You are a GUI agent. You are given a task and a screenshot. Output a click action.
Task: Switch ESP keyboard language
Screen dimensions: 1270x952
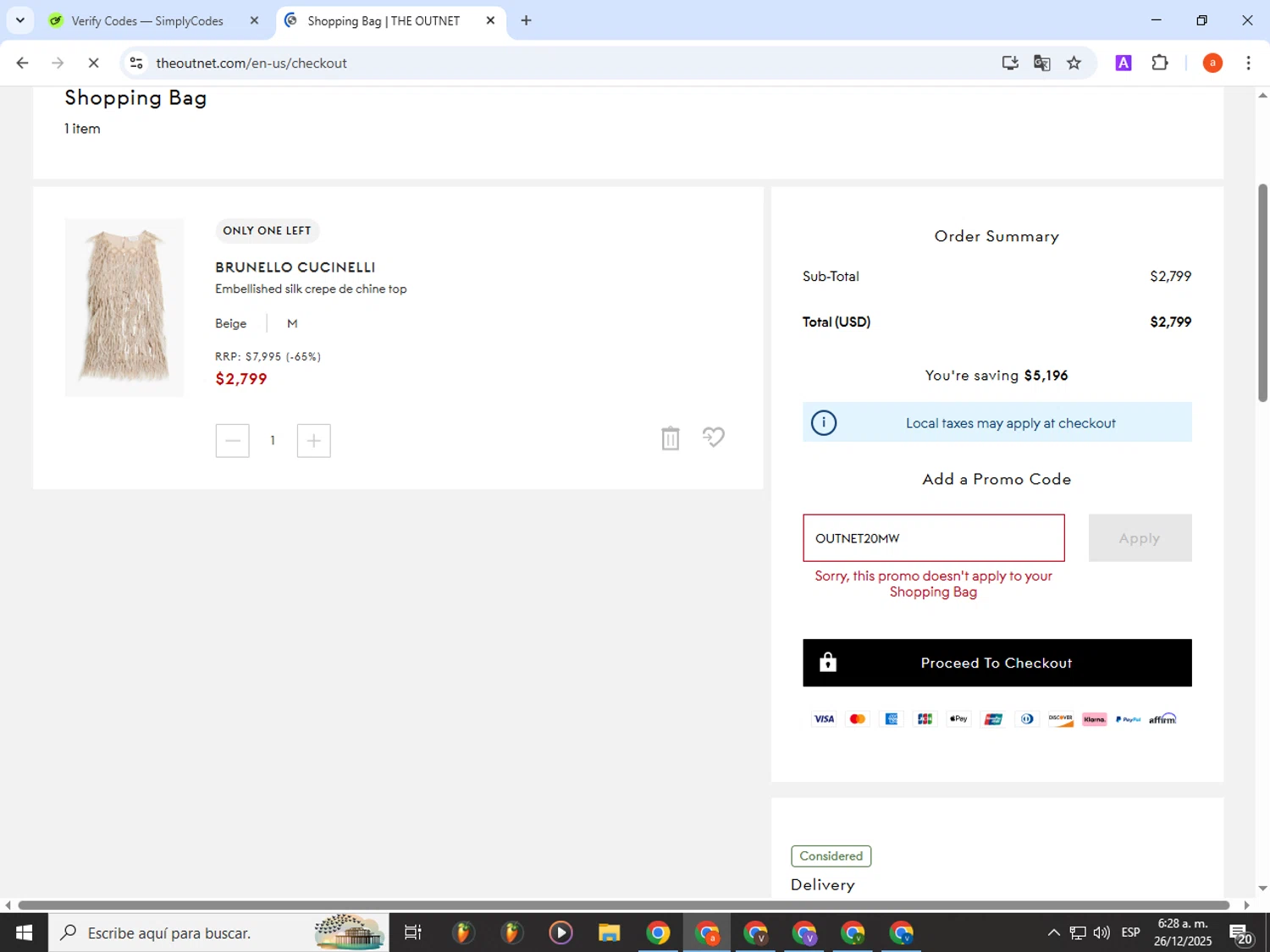[1130, 933]
